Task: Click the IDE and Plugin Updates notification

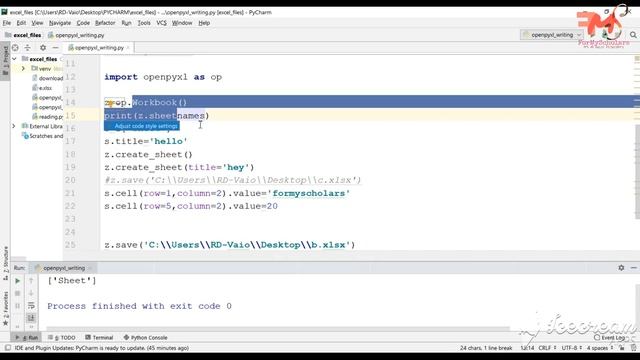Action: tap(102, 348)
